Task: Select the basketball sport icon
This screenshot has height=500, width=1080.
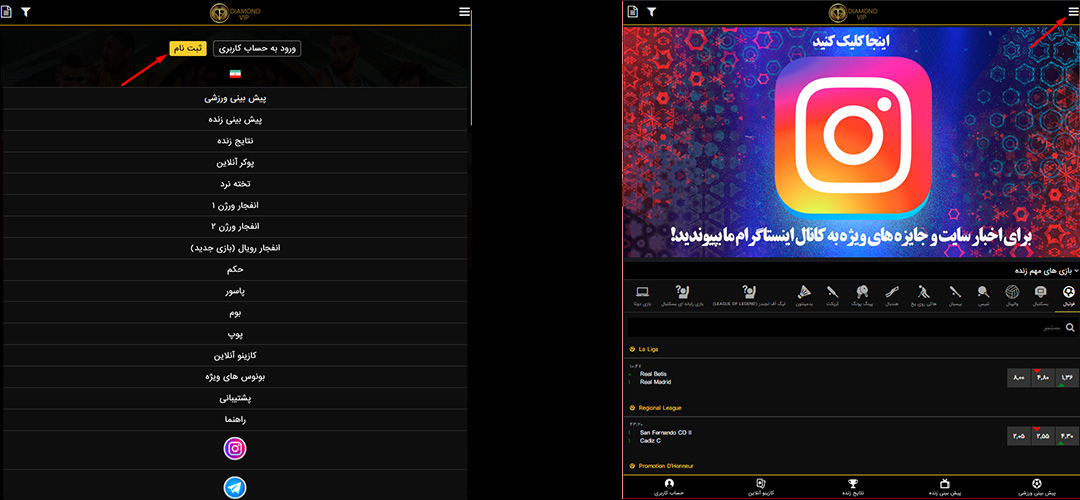Action: coord(1041,294)
